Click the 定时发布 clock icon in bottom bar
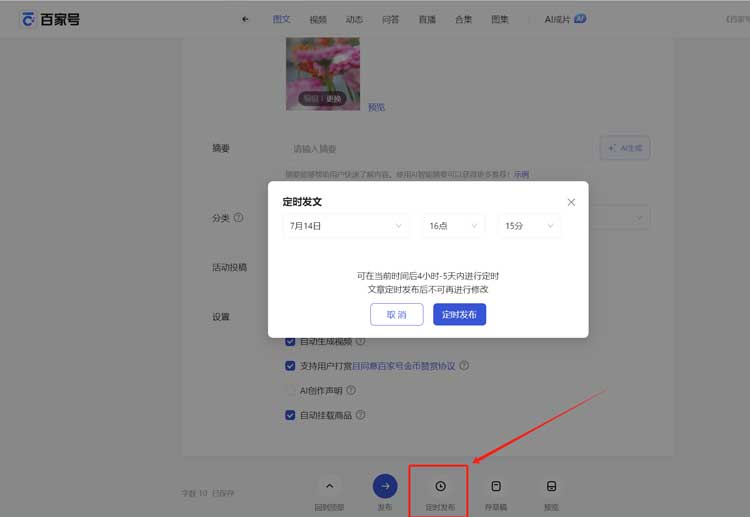This screenshot has width=750, height=517. pyautogui.click(x=441, y=486)
